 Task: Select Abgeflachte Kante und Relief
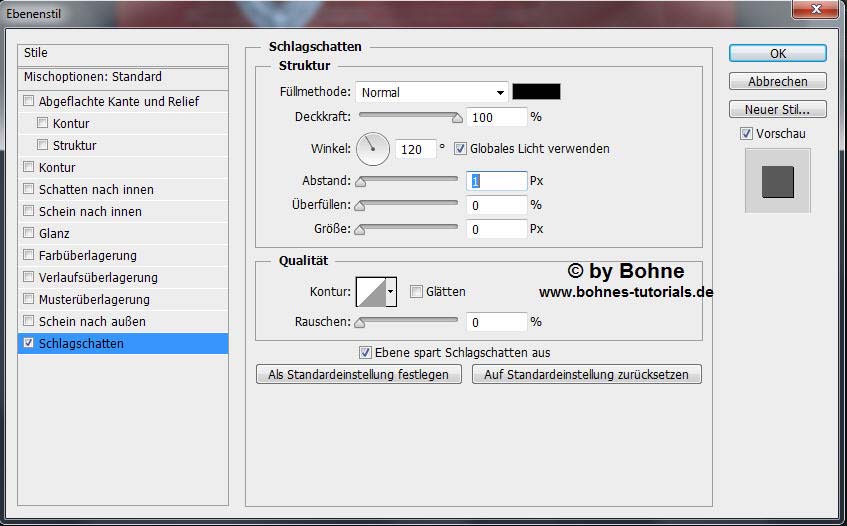click(118, 101)
